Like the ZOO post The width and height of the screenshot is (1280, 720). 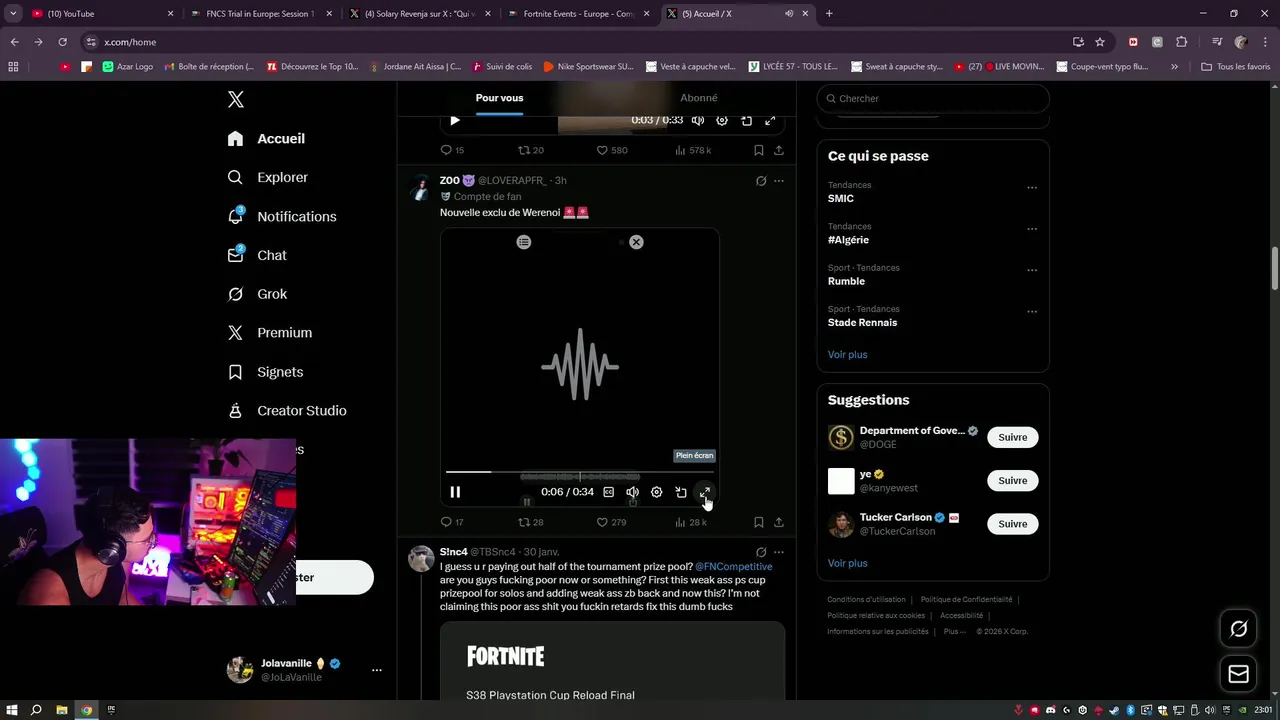pos(611,522)
